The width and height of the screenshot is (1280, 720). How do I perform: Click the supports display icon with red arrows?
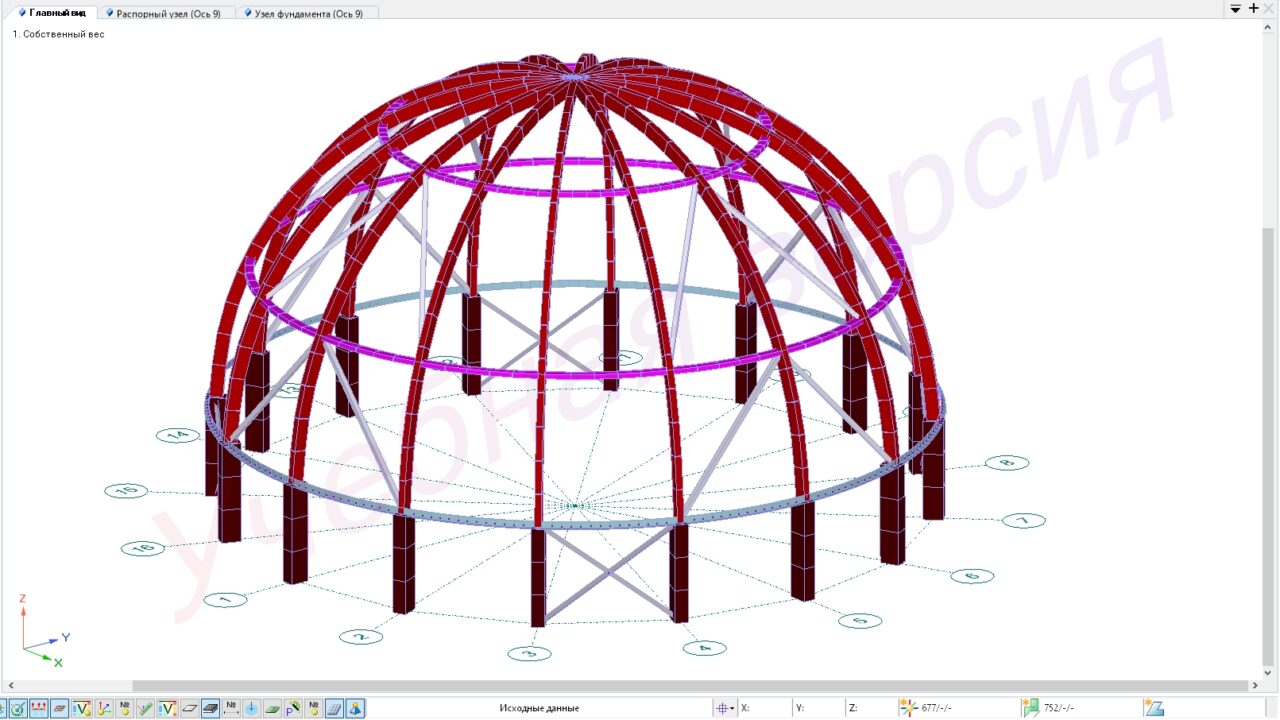(x=39, y=708)
